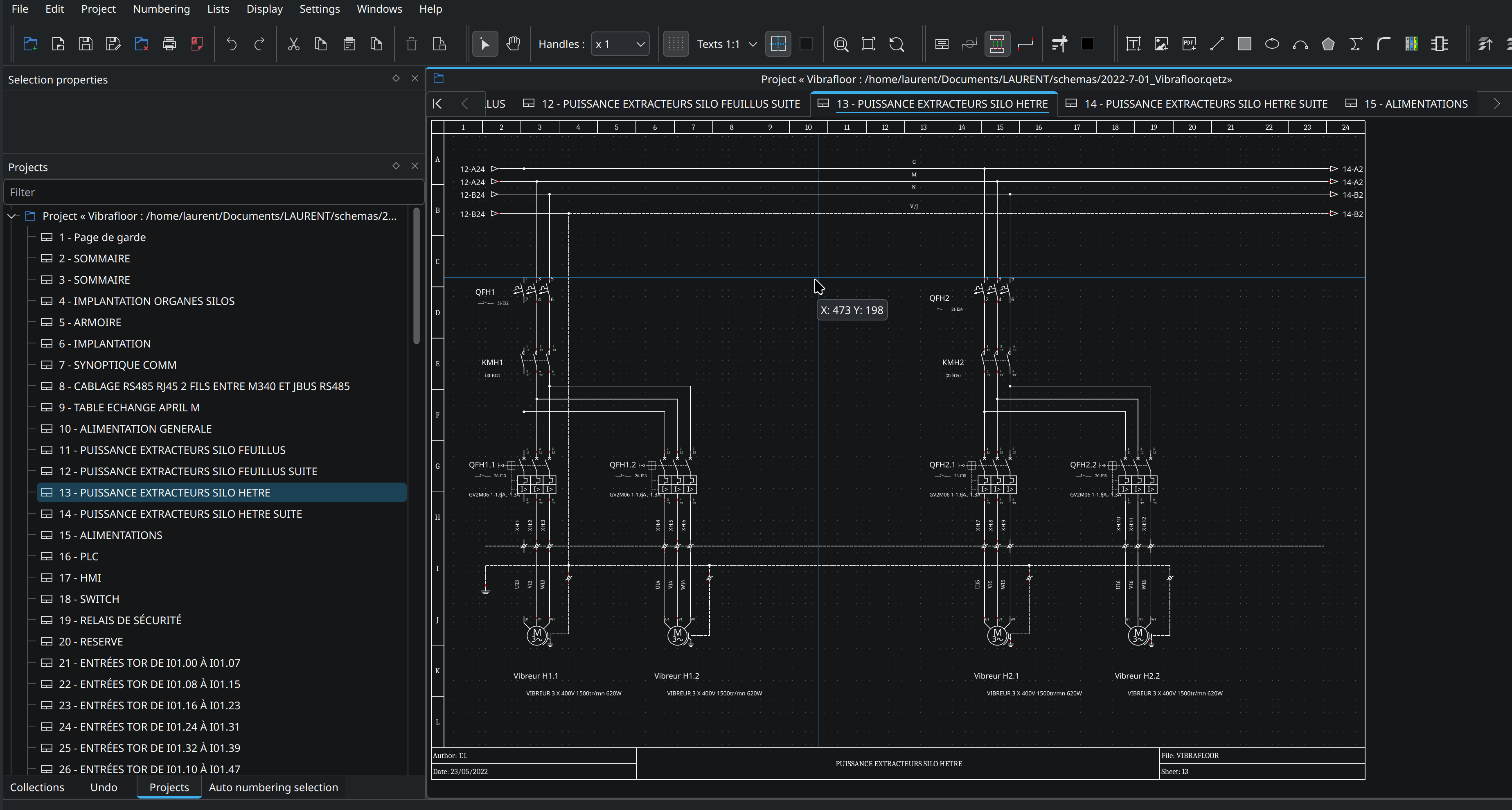Screen dimensions: 1512x810
Task: Switch to the hand/view mode tool
Action: [x=513, y=44]
